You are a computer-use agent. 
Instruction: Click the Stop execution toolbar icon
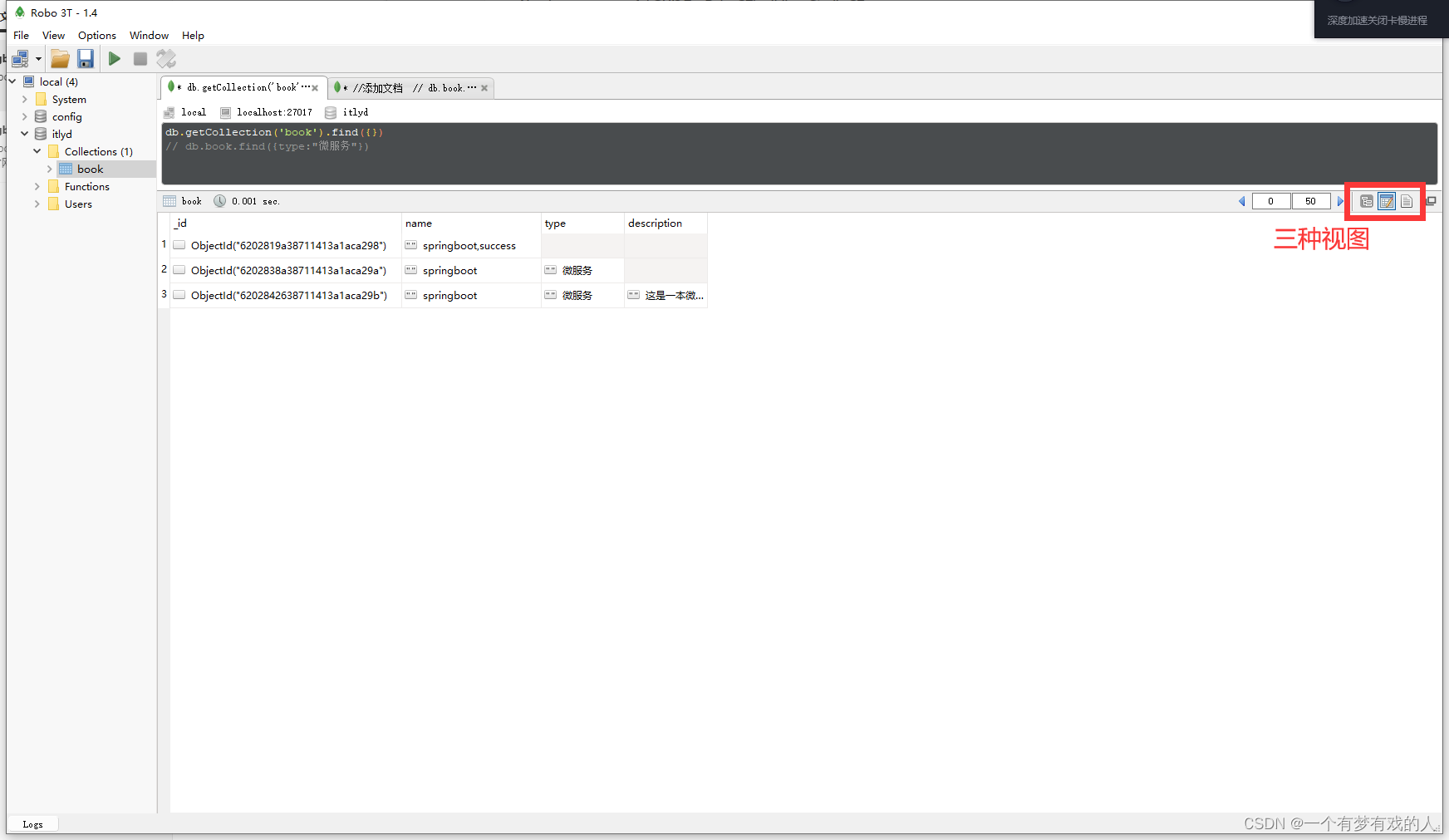coord(140,59)
